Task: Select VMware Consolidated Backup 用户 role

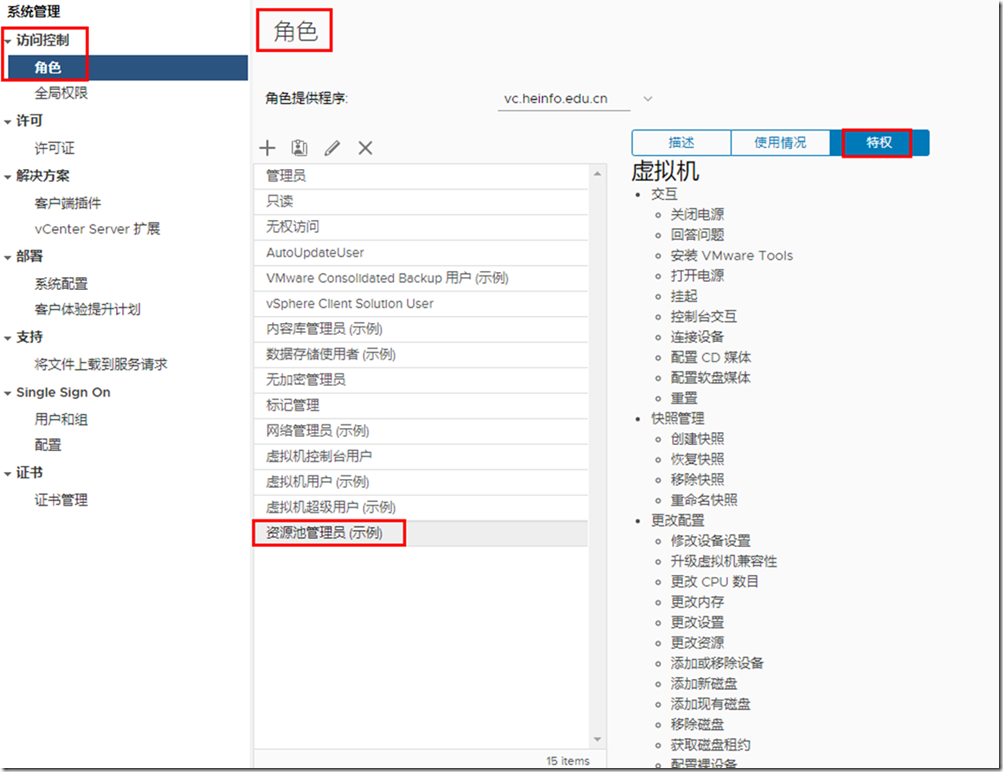Action: (x=421, y=278)
